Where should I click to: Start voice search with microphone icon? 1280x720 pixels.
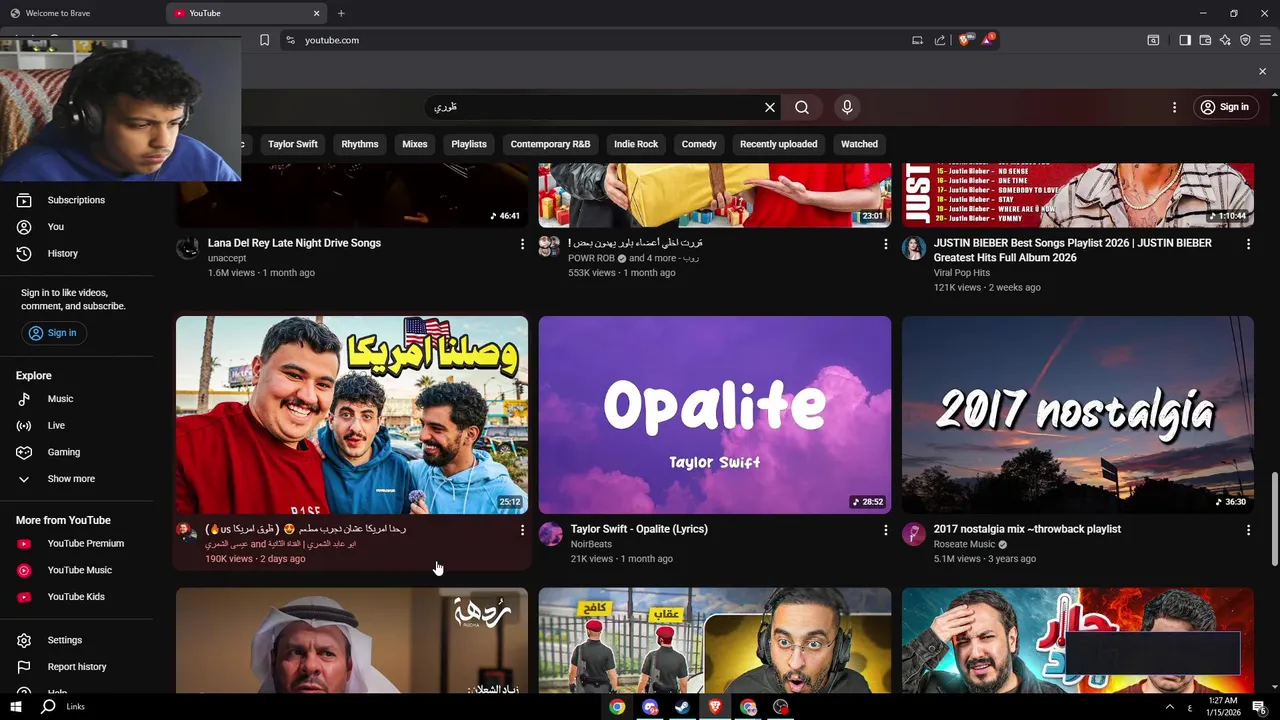[x=847, y=107]
